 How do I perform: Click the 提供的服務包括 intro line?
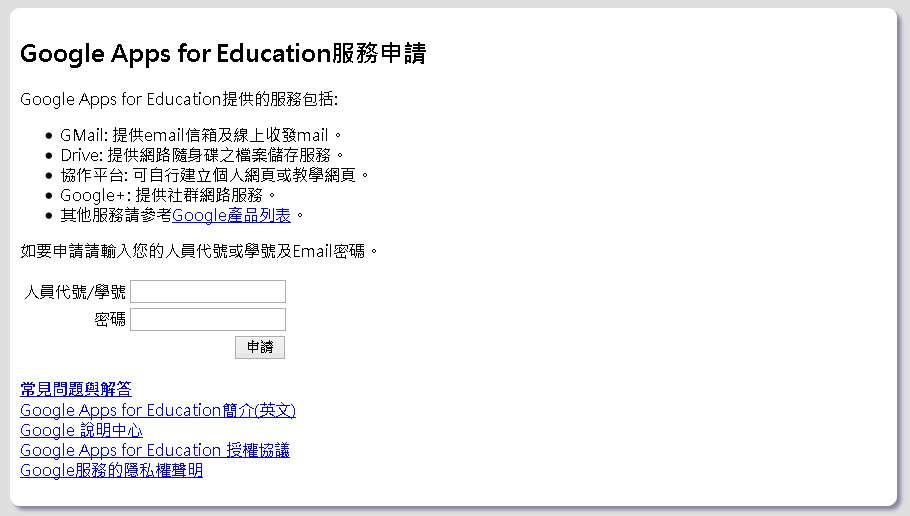(x=179, y=99)
